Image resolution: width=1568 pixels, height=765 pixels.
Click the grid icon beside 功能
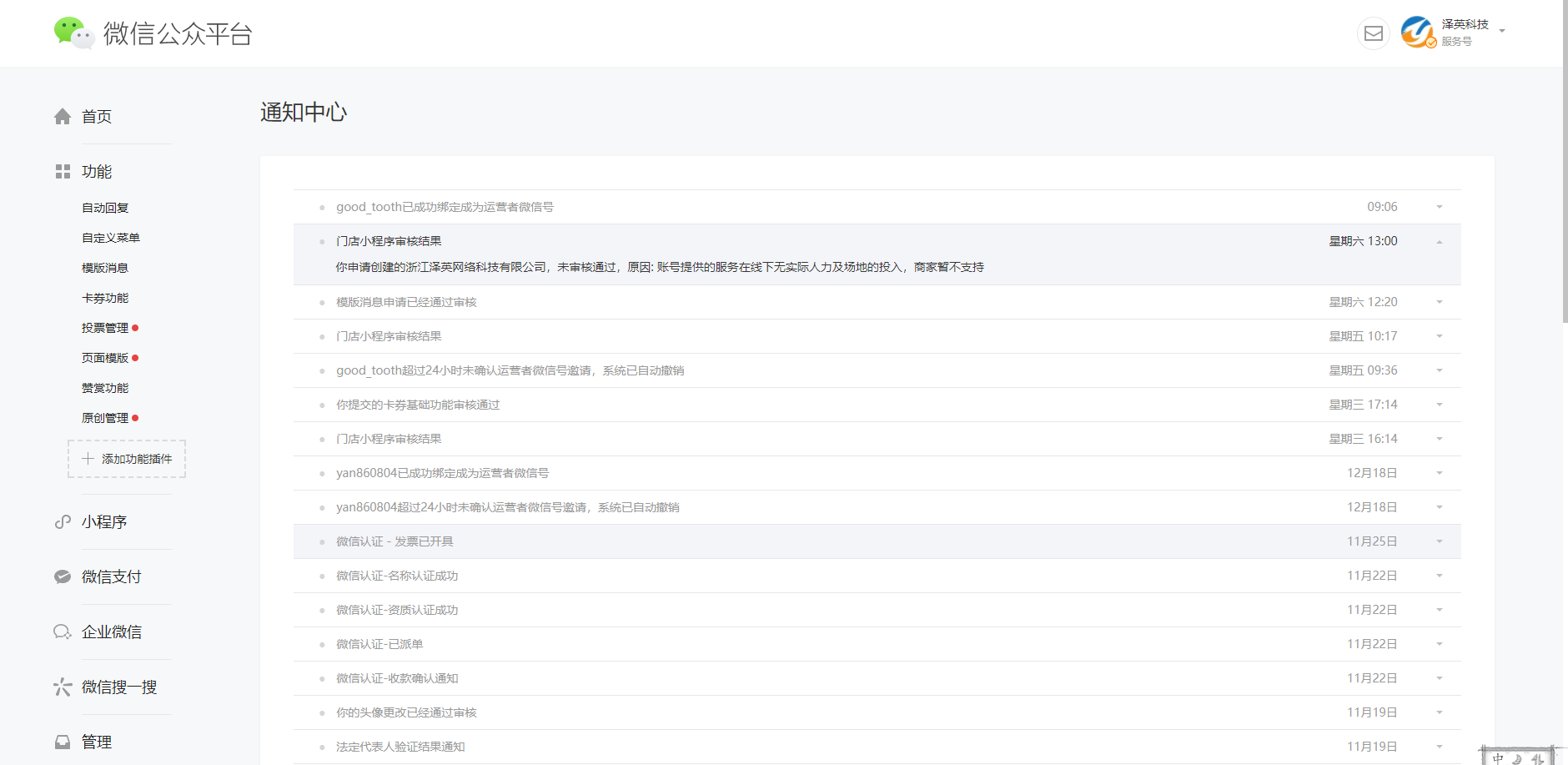[63, 172]
